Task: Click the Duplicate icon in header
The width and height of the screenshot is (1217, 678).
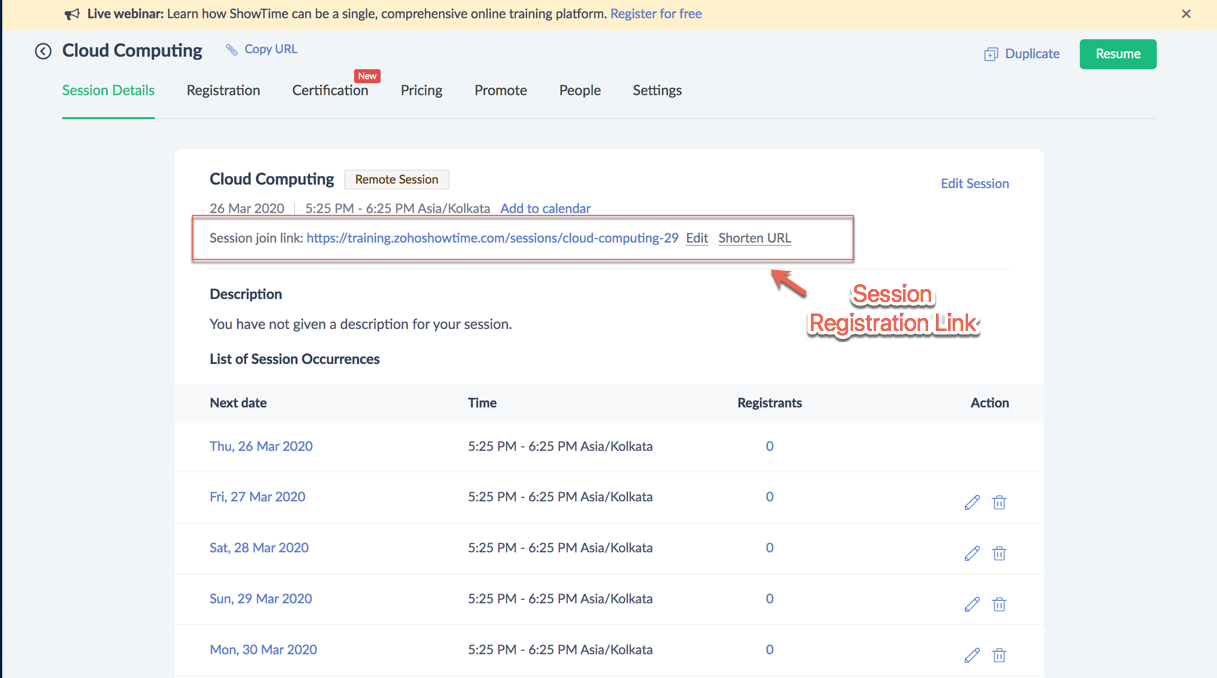Action: (991, 54)
